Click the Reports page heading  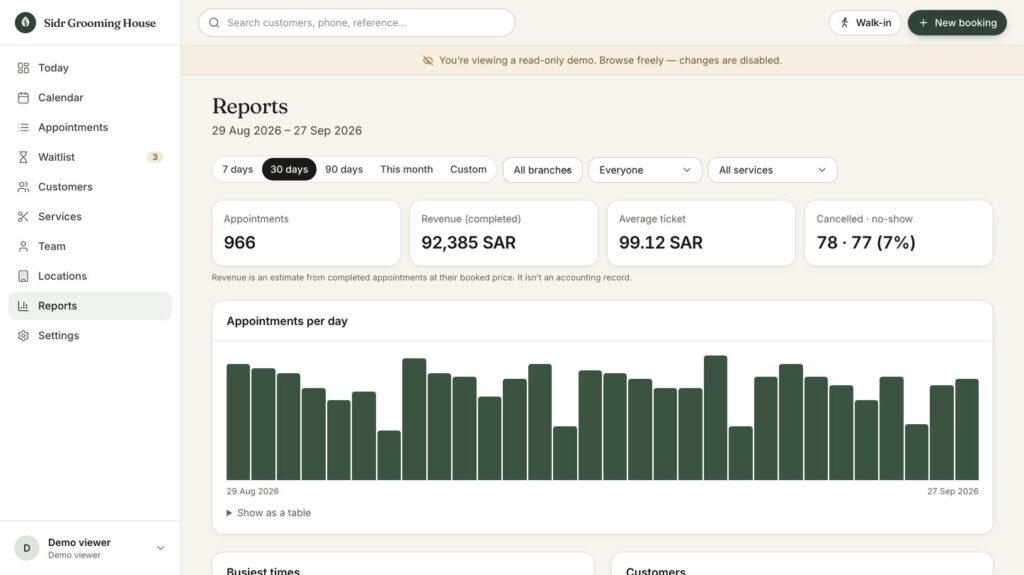click(x=250, y=107)
